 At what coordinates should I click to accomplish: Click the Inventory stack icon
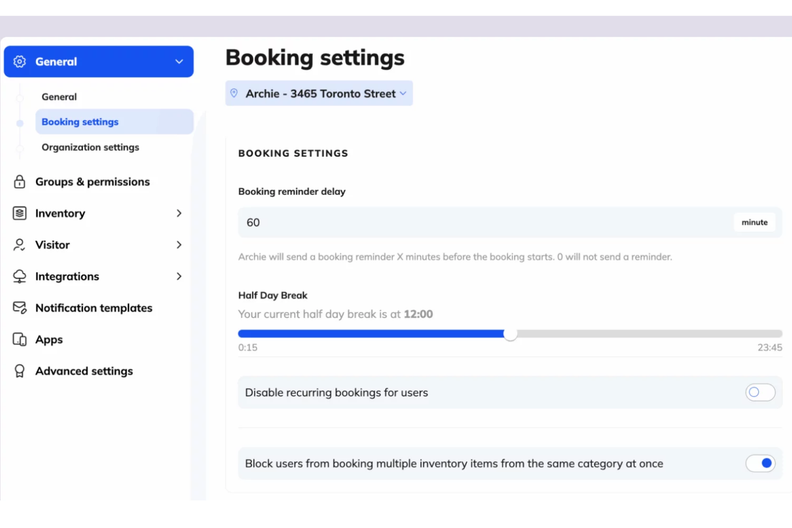coord(19,213)
